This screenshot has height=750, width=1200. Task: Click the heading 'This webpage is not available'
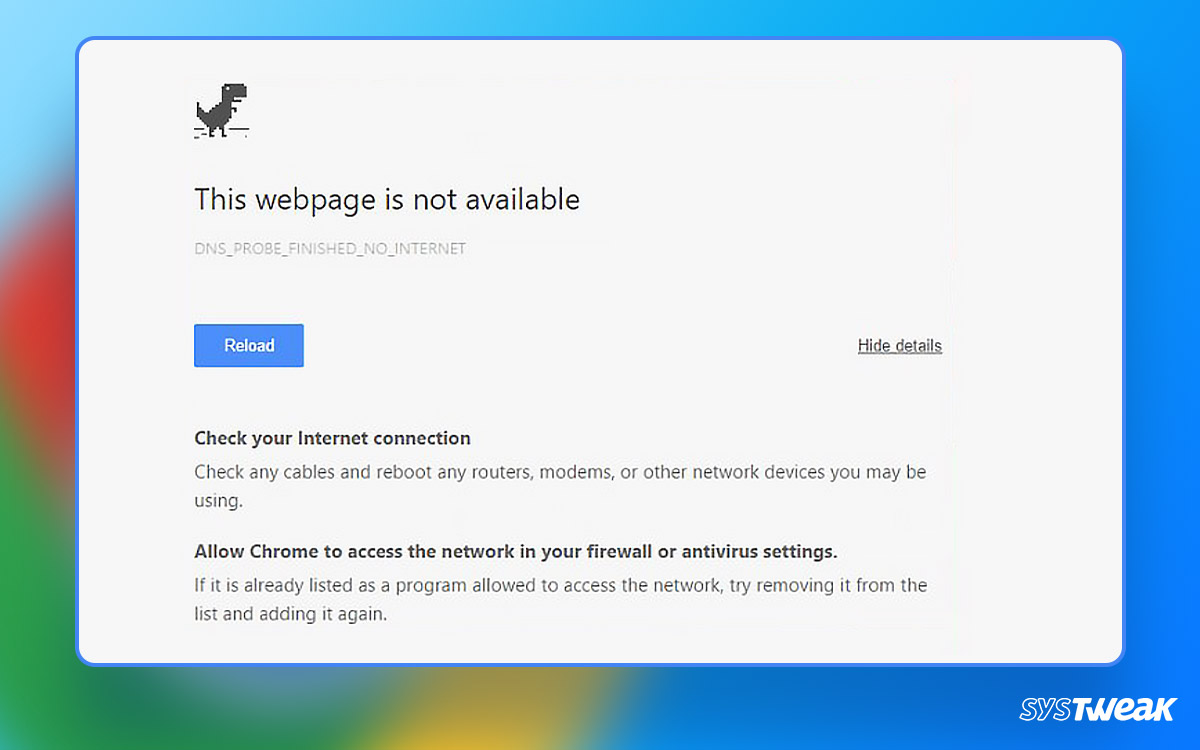pos(387,199)
